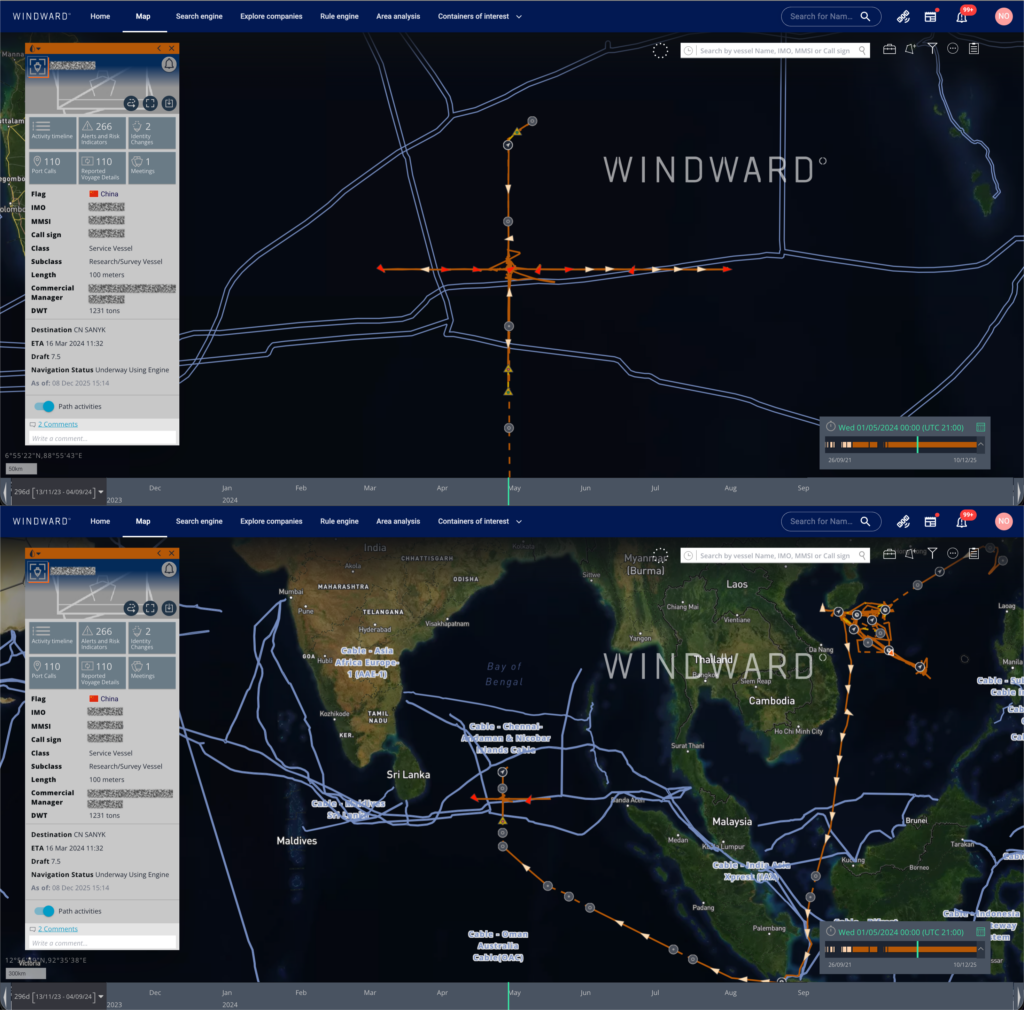The image size is (1024, 1010).
Task: Click vessel alert bell in bottom vessel panel
Action: (x=168, y=569)
